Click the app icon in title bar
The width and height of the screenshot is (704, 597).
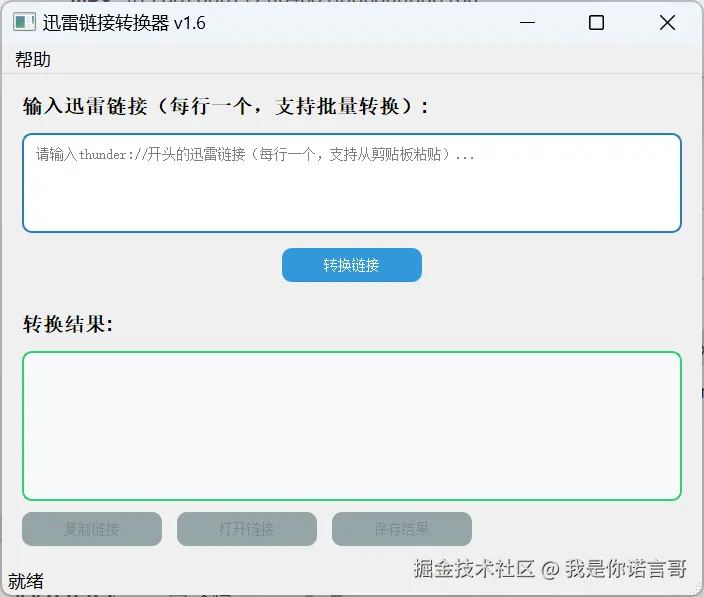[24, 22]
